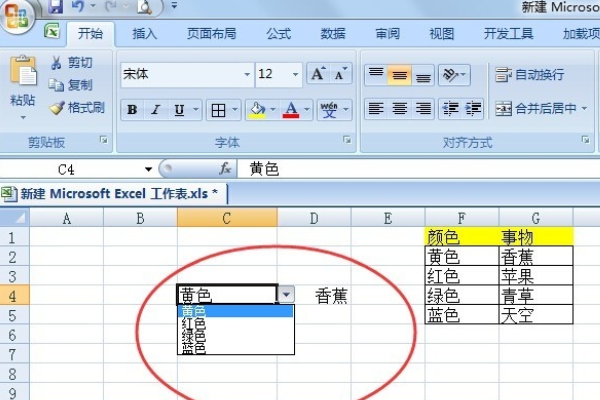
Task: Click 合并后居中 merge and center
Action: 536,109
